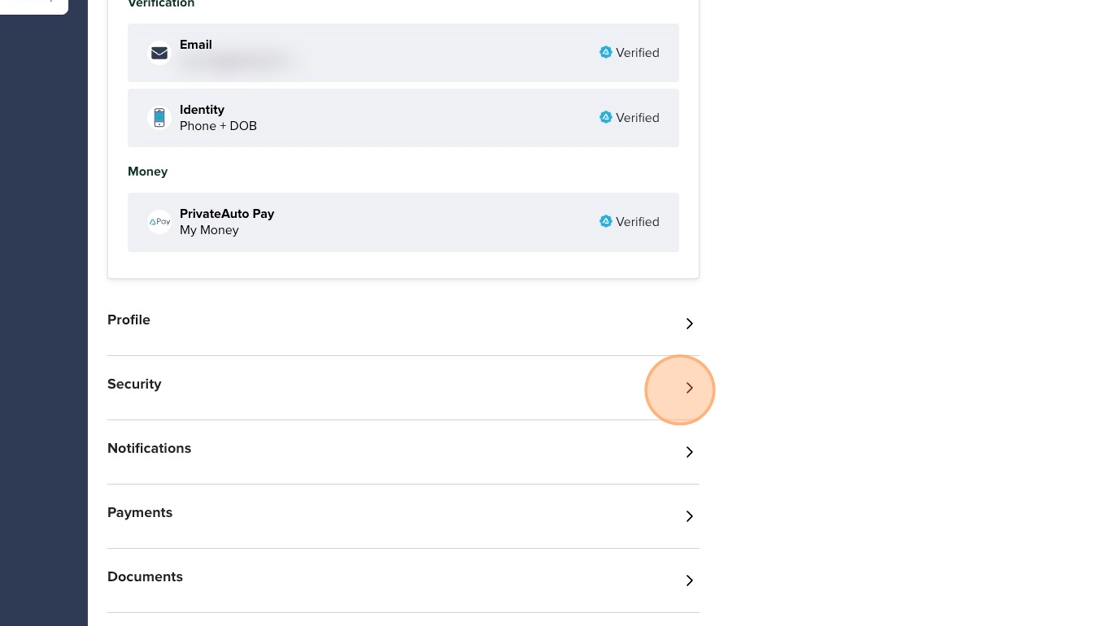1120x626 pixels.
Task: Click the Identity phone icon
Action: click(159, 118)
